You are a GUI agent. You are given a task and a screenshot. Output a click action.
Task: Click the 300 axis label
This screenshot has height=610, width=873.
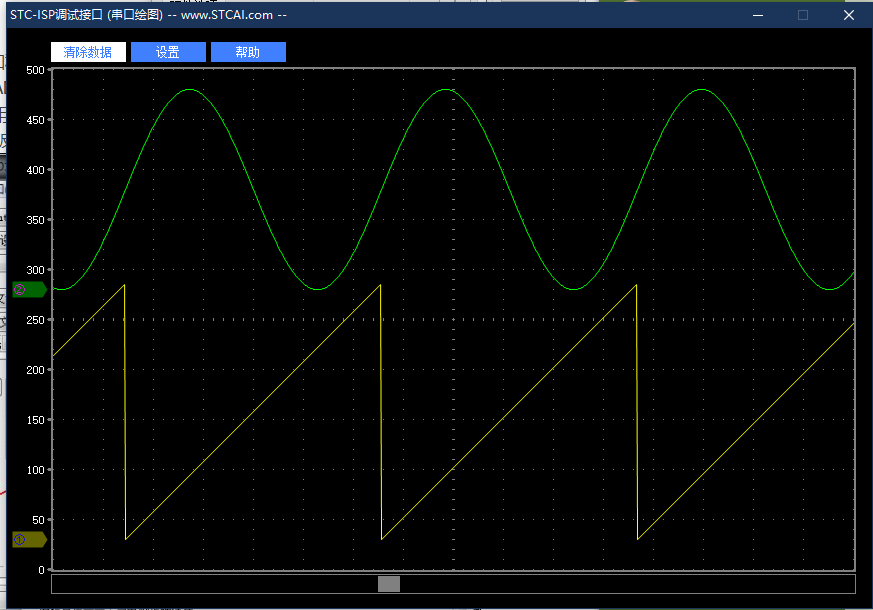35,270
